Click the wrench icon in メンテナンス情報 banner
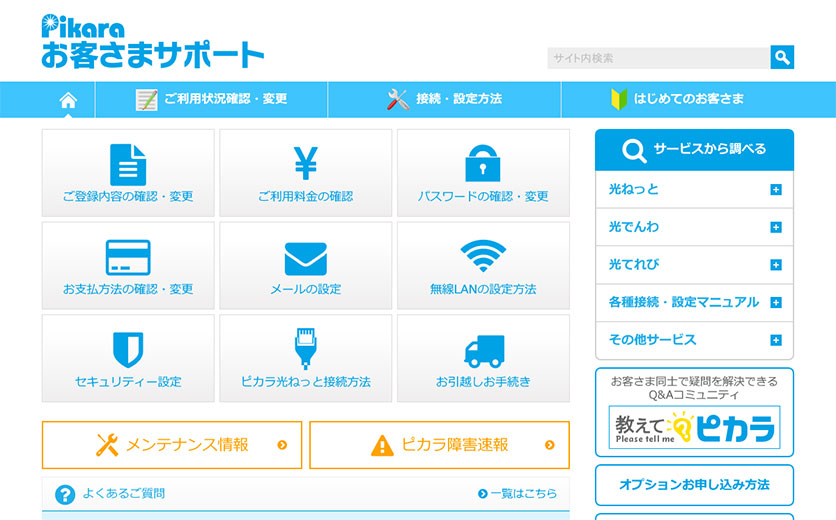The height and width of the screenshot is (520, 836). point(107,445)
